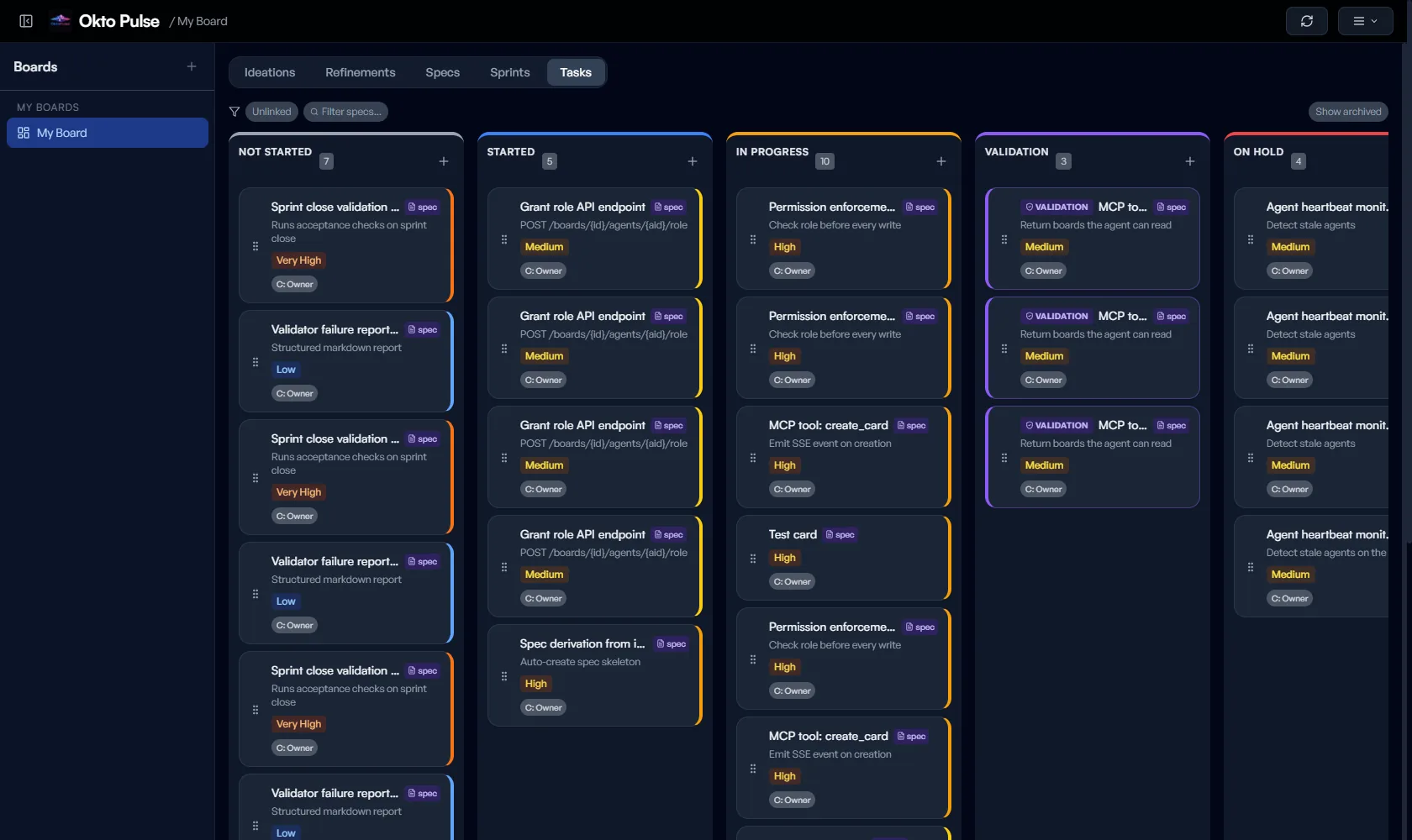This screenshot has height=840, width=1412.
Task: Enable Show archived
Action: 1347,111
